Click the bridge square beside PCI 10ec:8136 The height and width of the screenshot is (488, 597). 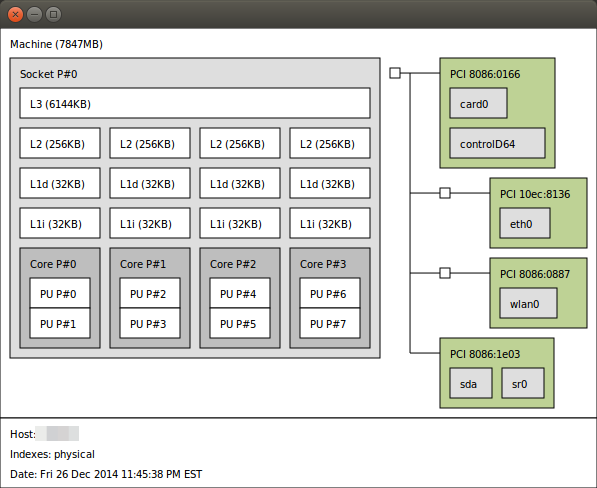[445, 193]
